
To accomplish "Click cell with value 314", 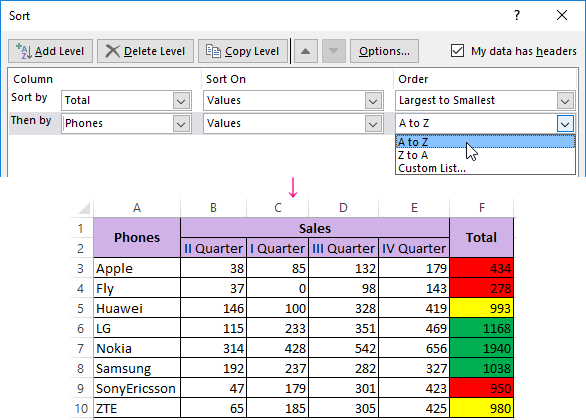I will (x=213, y=348).
